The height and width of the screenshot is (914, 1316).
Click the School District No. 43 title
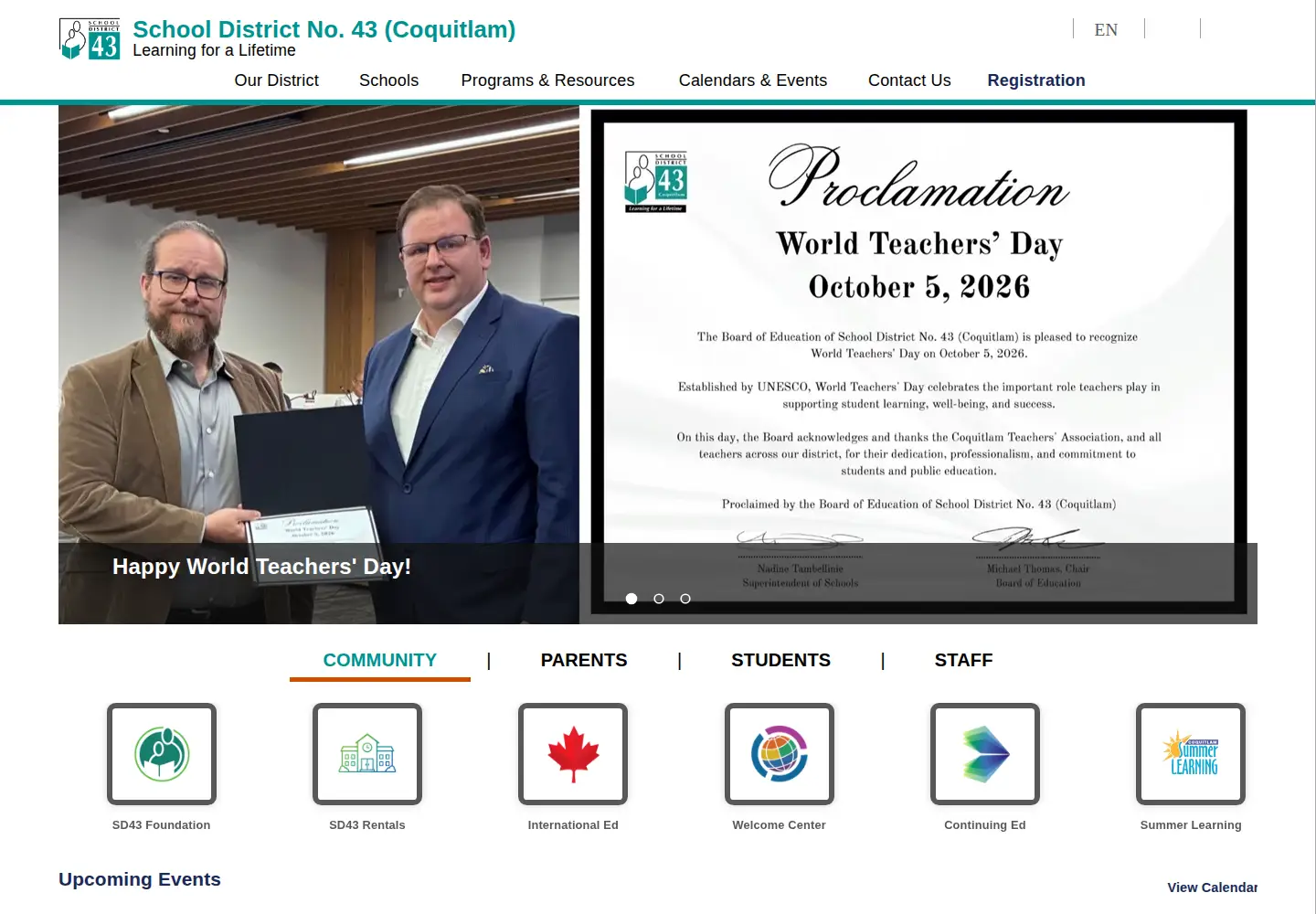pos(324,29)
